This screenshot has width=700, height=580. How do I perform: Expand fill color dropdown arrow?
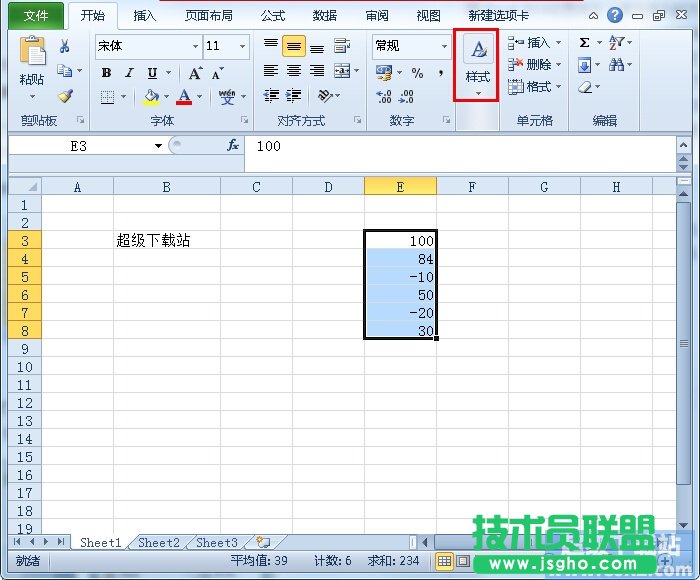coord(166,96)
